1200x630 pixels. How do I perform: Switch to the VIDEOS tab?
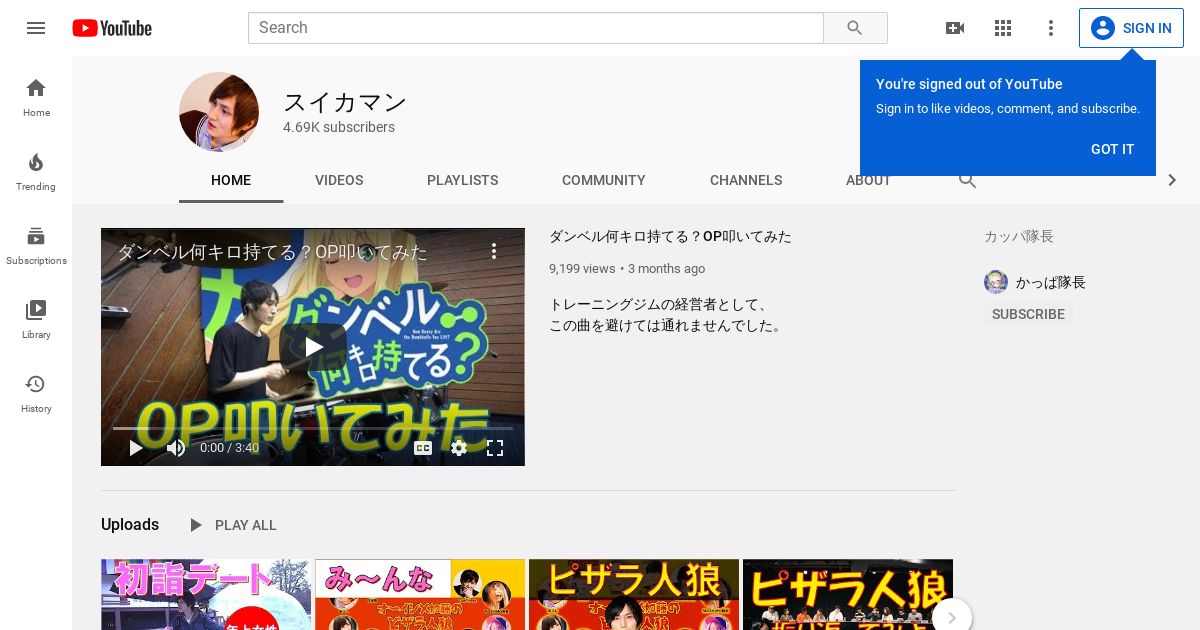tap(339, 180)
